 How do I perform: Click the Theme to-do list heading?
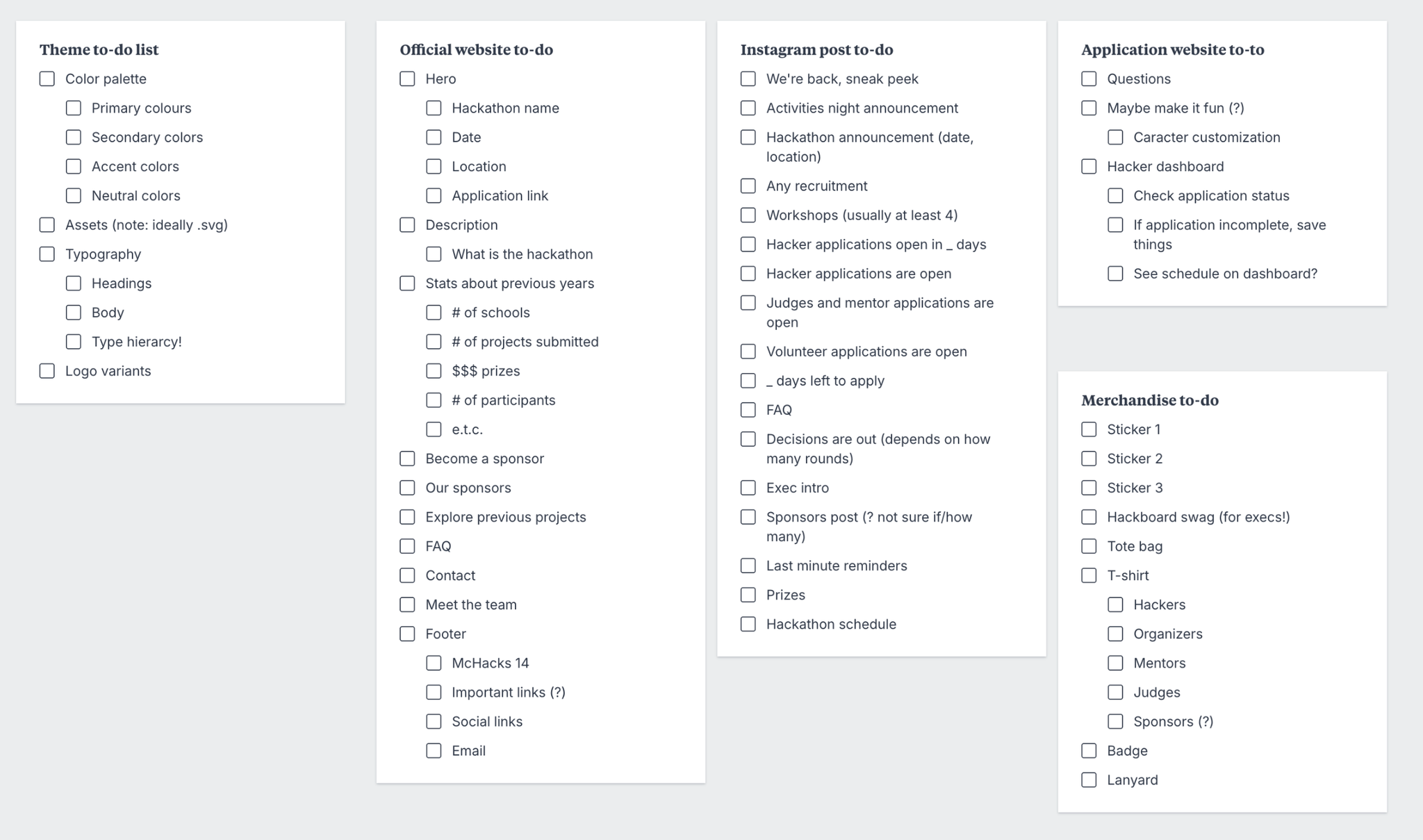[99, 49]
